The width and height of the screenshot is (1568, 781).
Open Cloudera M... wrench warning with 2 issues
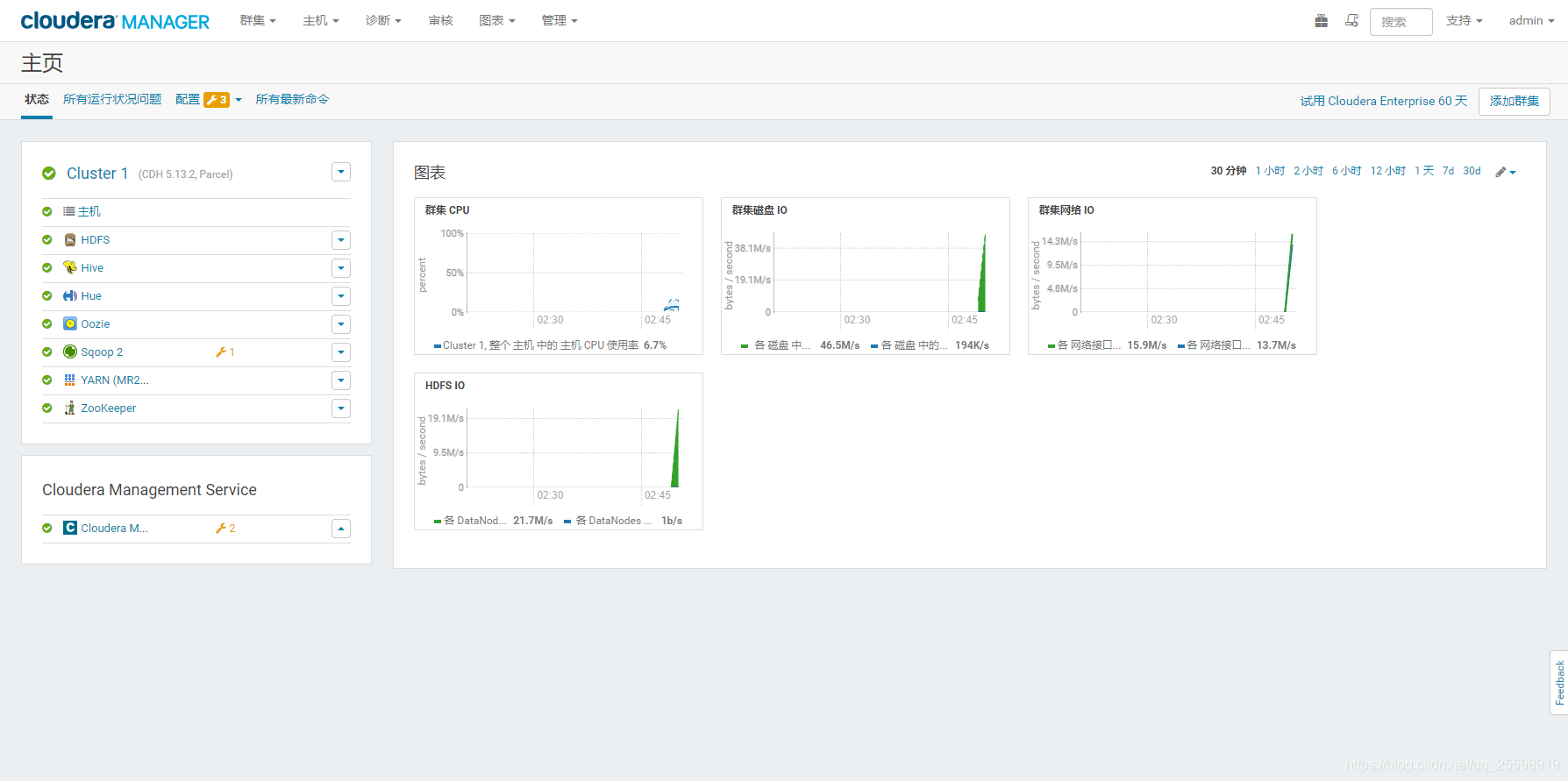[225, 529]
